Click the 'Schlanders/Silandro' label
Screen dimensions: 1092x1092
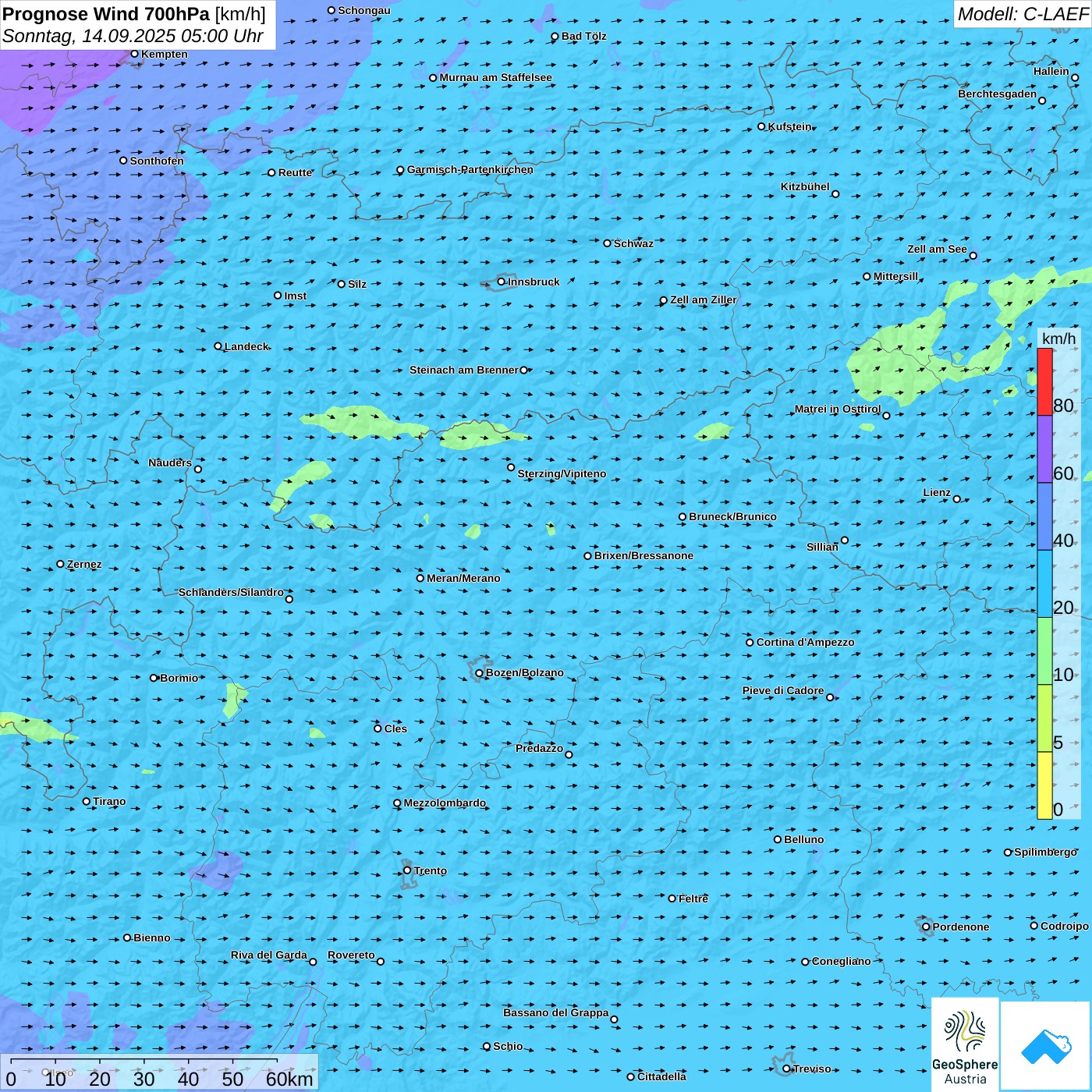pyautogui.click(x=231, y=592)
